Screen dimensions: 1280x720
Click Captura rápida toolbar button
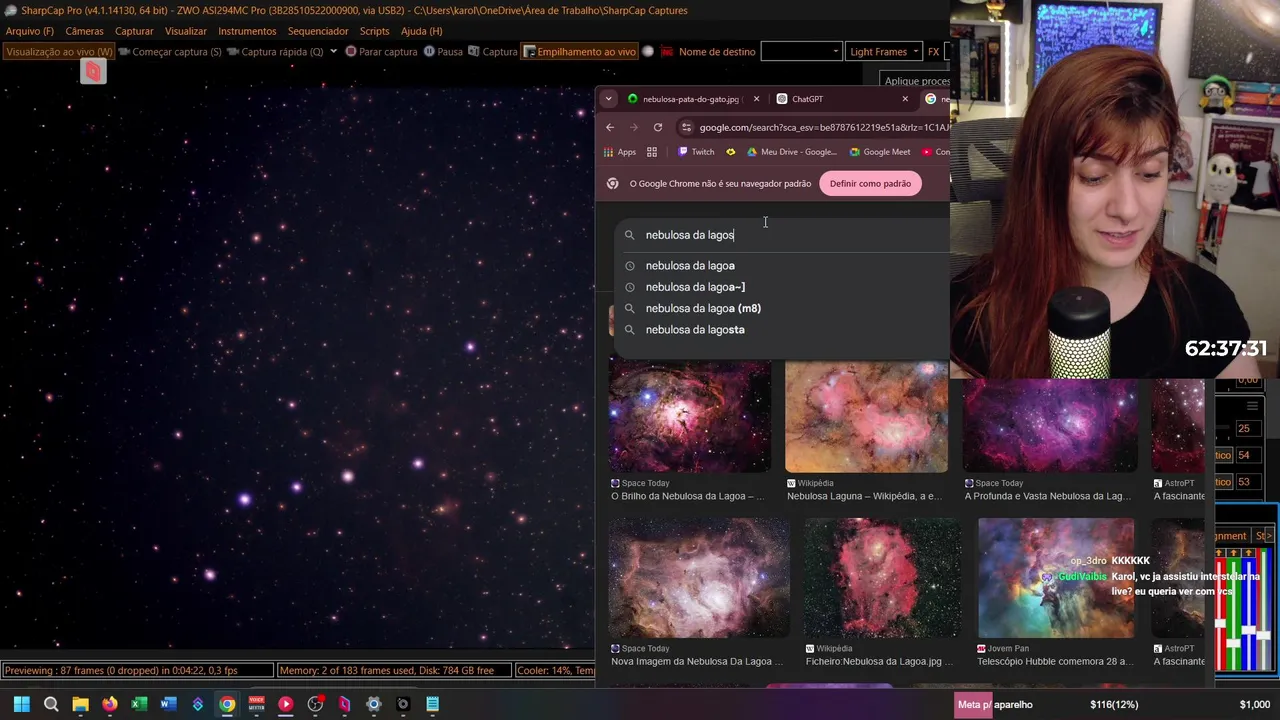click(275, 52)
